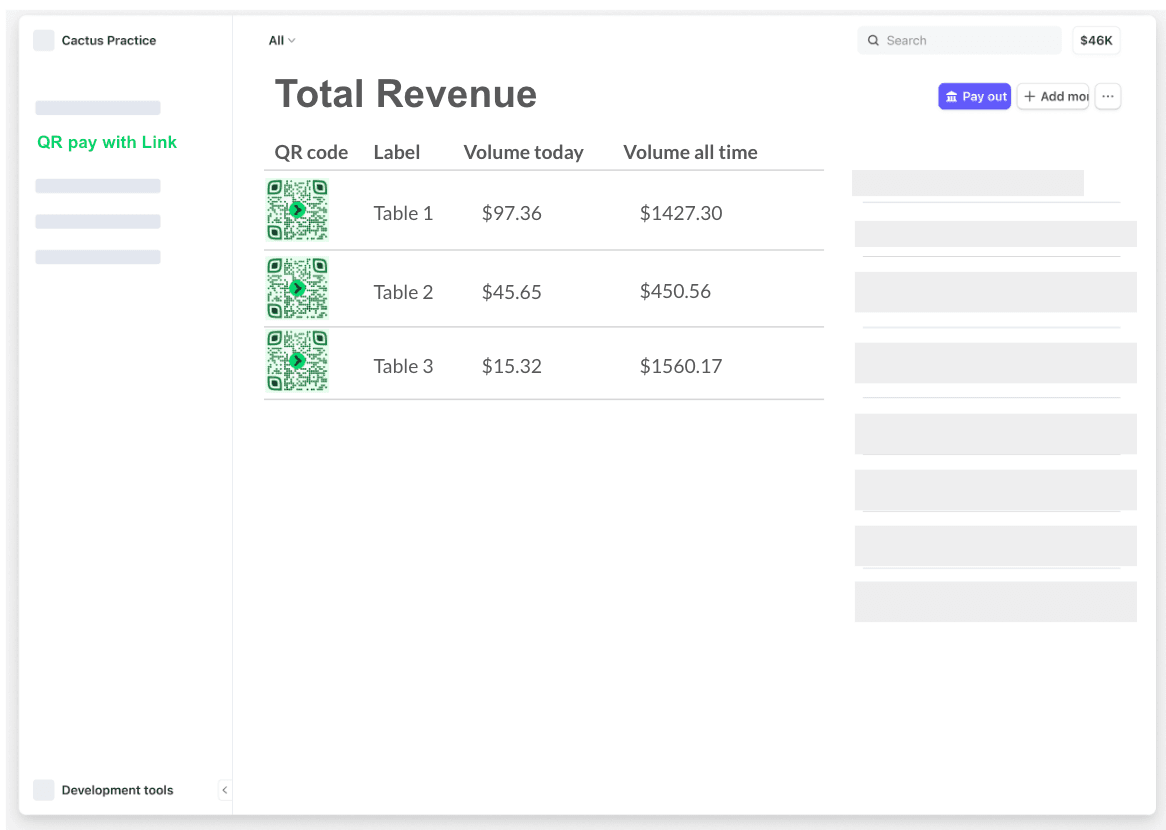Select the Table 2 label
Viewport: 1166px width, 830px height.
point(403,292)
